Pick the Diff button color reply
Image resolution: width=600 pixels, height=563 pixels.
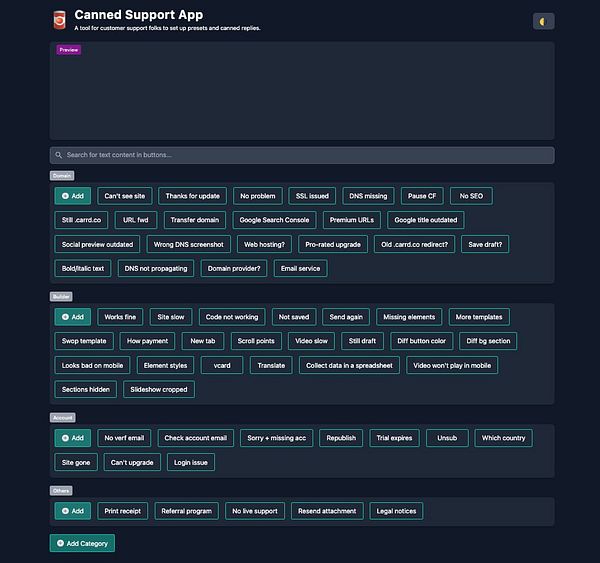(x=422, y=341)
